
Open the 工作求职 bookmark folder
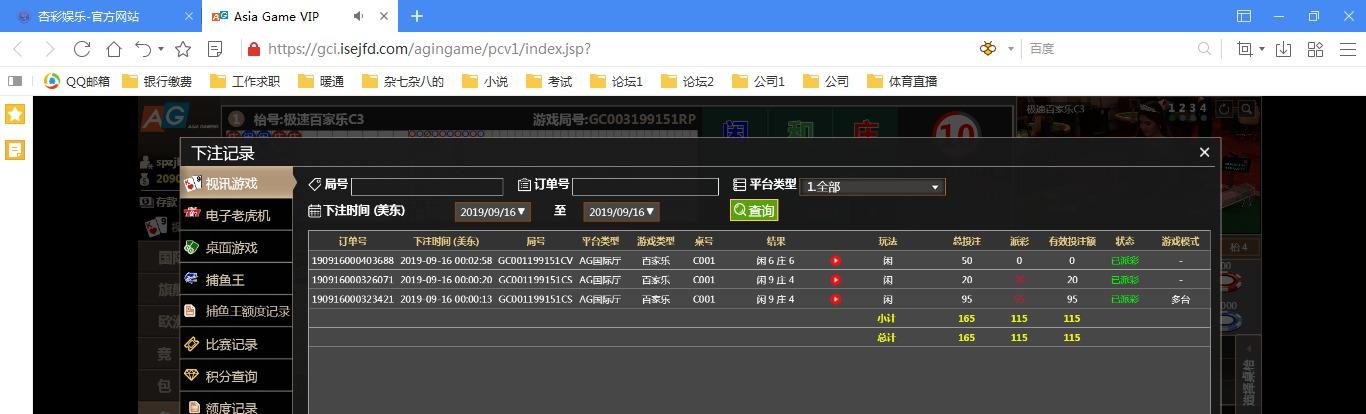click(x=245, y=81)
